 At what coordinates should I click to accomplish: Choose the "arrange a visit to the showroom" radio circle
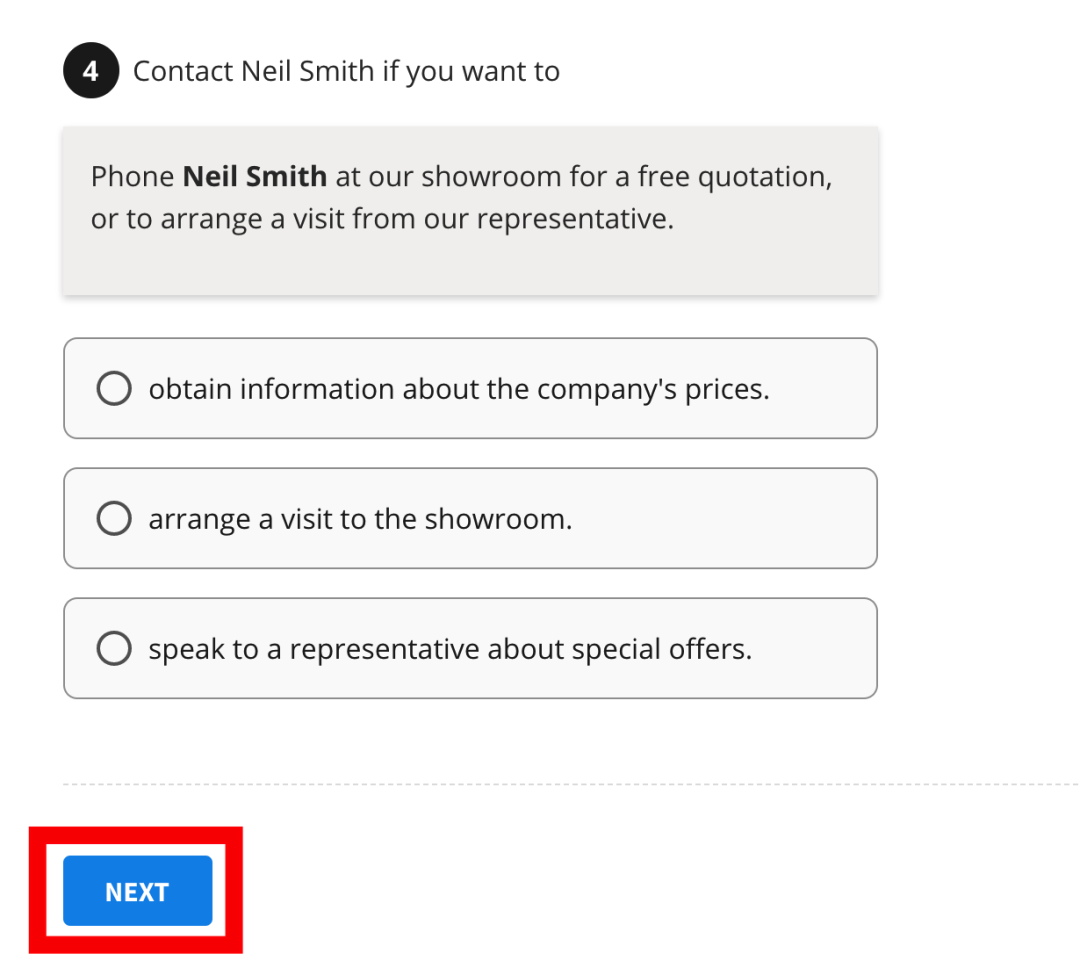(x=114, y=519)
